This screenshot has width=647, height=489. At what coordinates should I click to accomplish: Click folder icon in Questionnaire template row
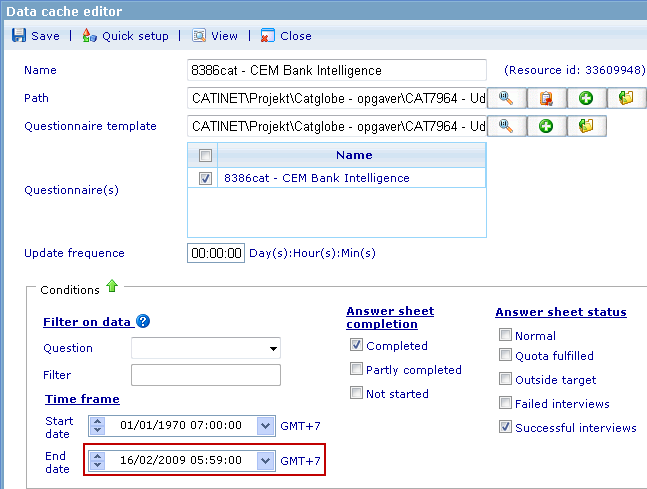tap(587, 126)
